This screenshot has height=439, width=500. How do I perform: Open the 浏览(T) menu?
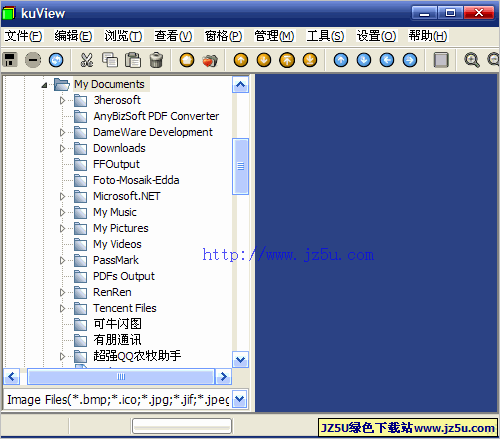pyautogui.click(x=123, y=36)
